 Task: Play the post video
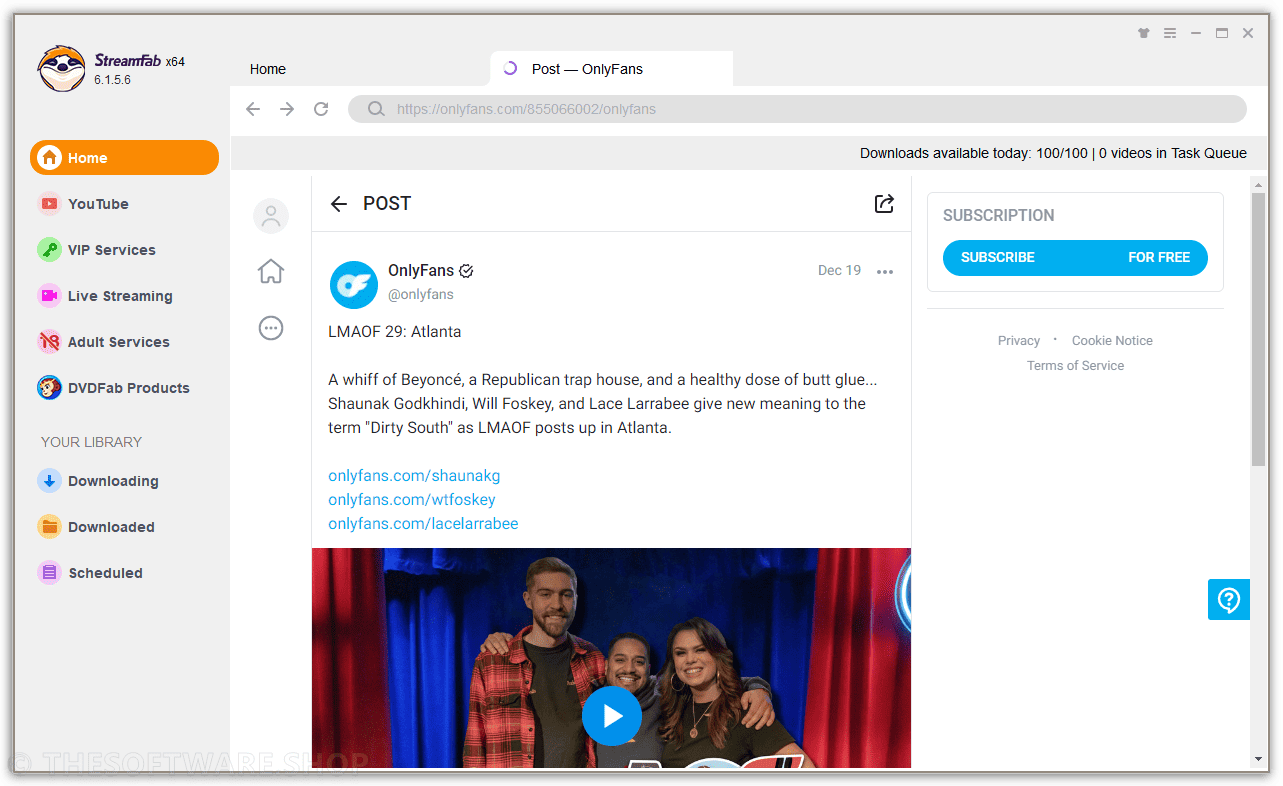[611, 716]
